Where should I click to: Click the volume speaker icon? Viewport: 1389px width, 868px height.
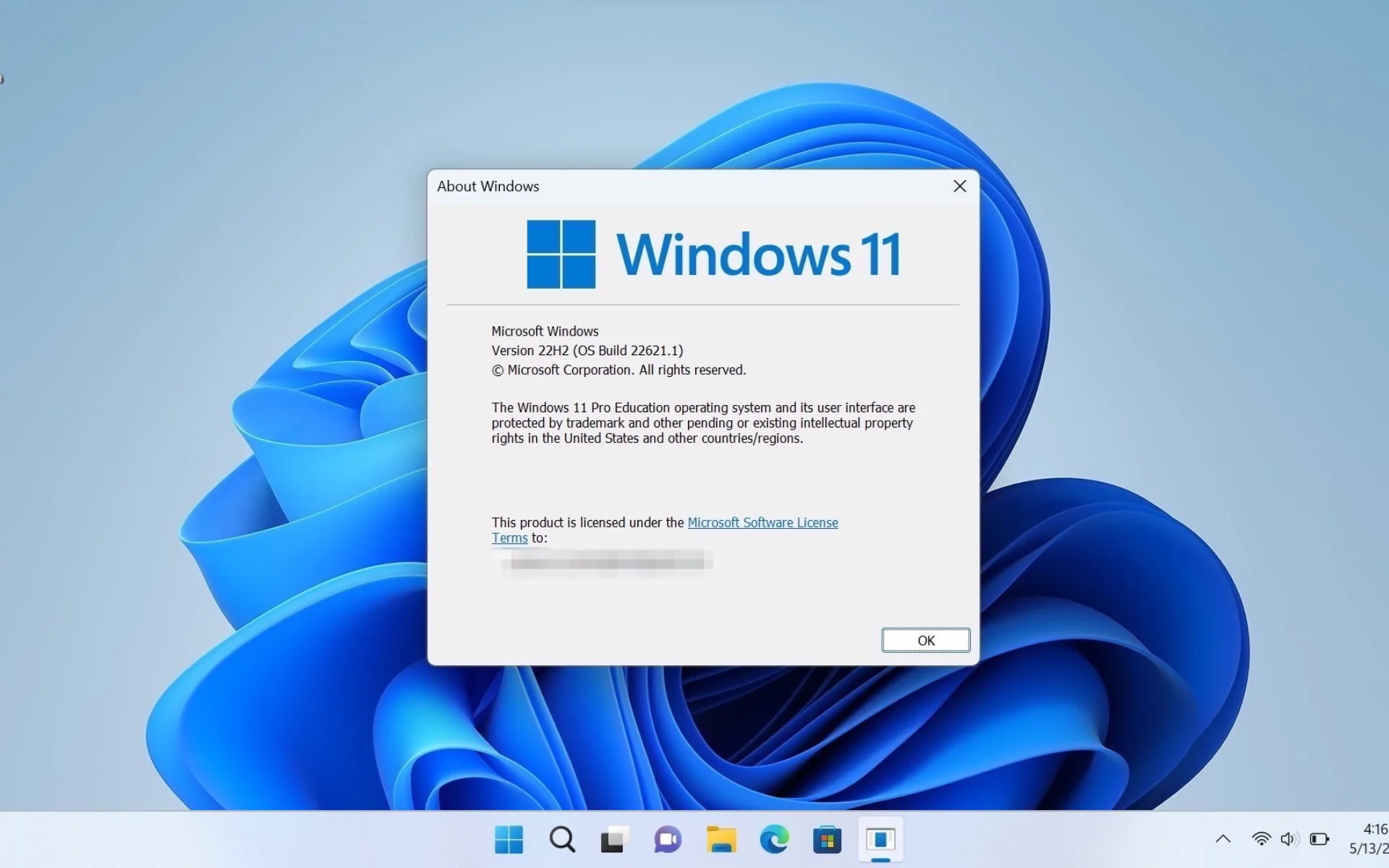click(1289, 839)
